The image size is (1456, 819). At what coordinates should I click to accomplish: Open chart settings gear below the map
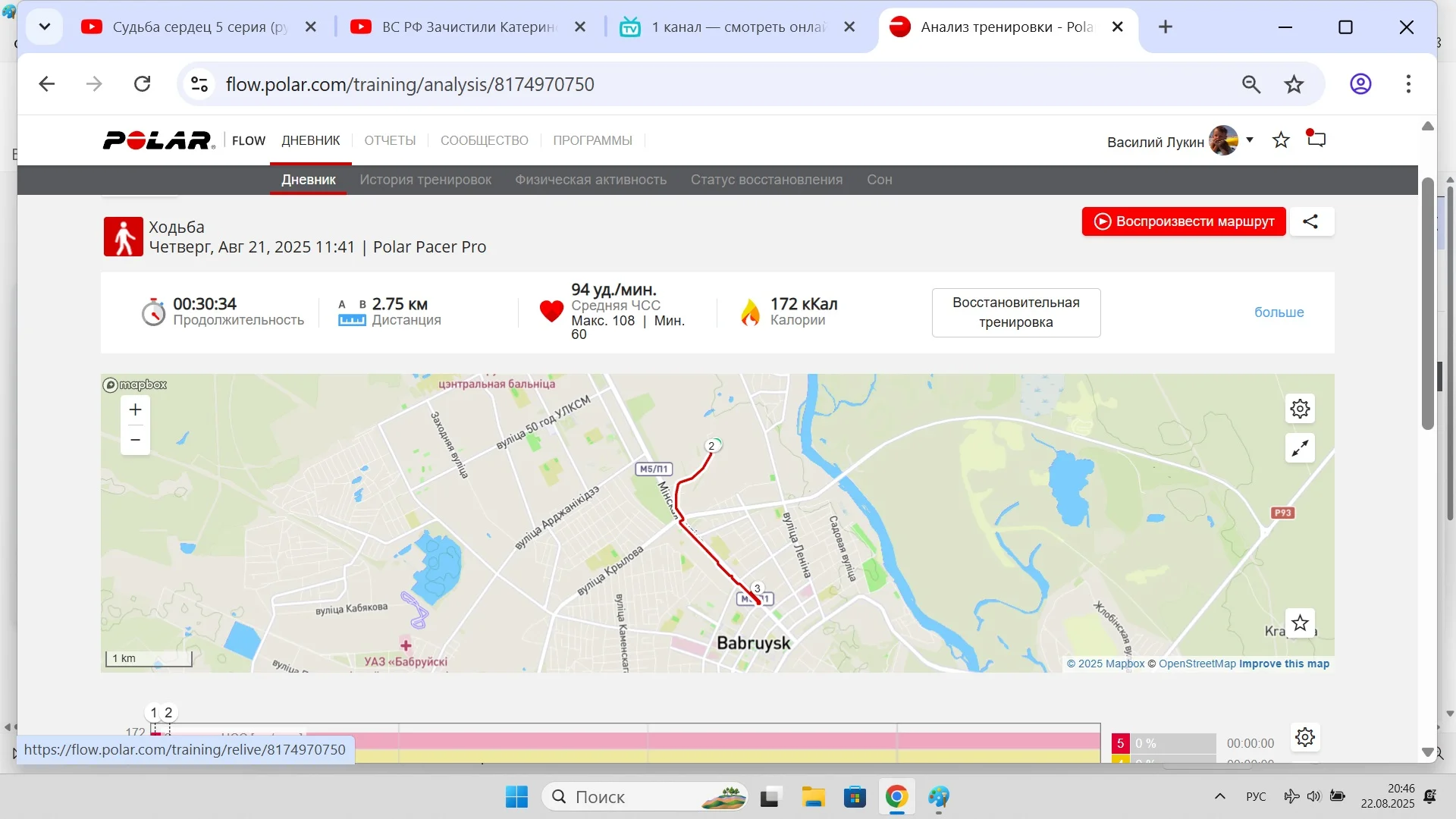[1305, 737]
